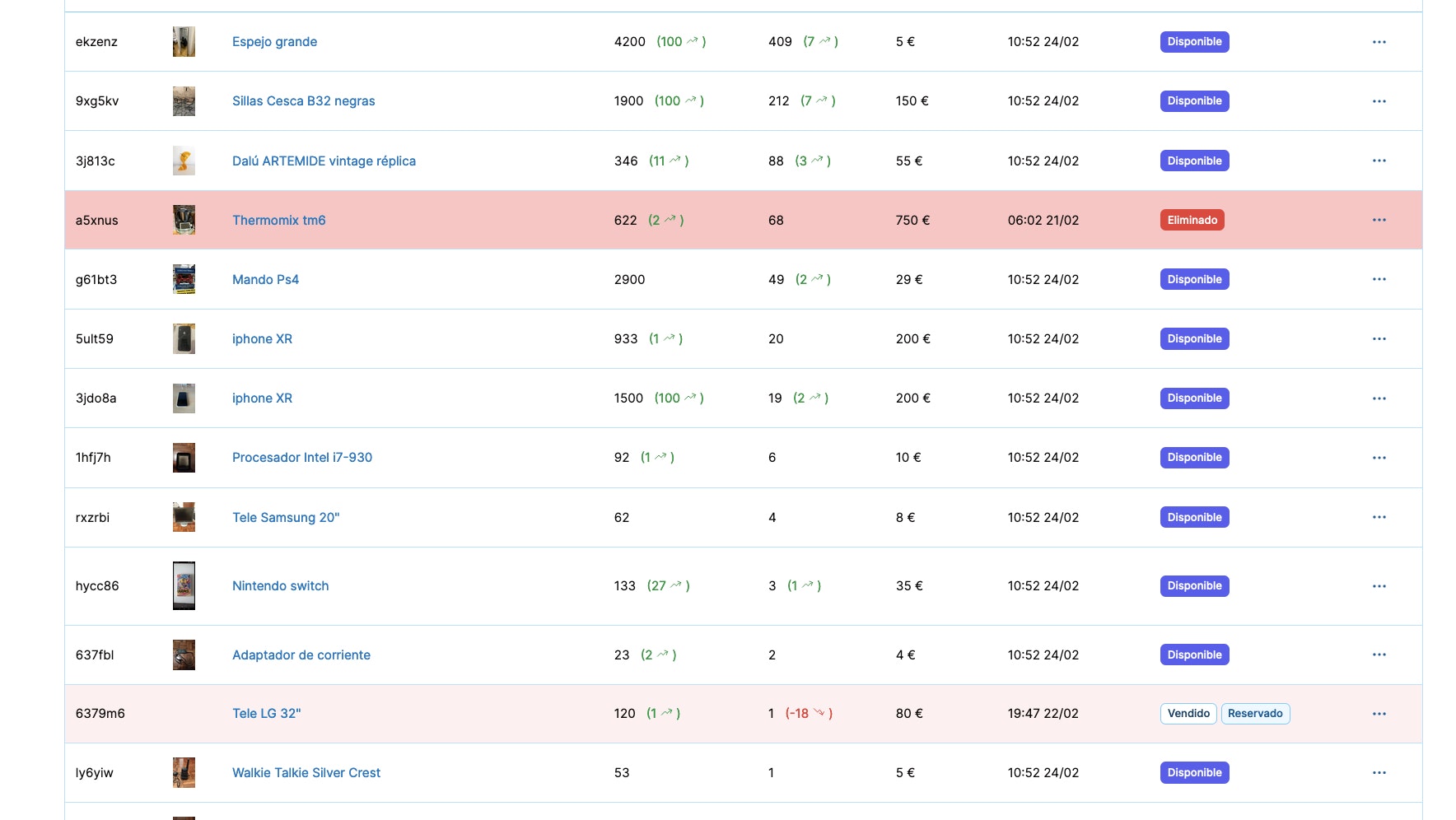Viewport: 1456px width, 820px height.
Task: Click the Procesador Intel thumbnail
Action: point(184,458)
